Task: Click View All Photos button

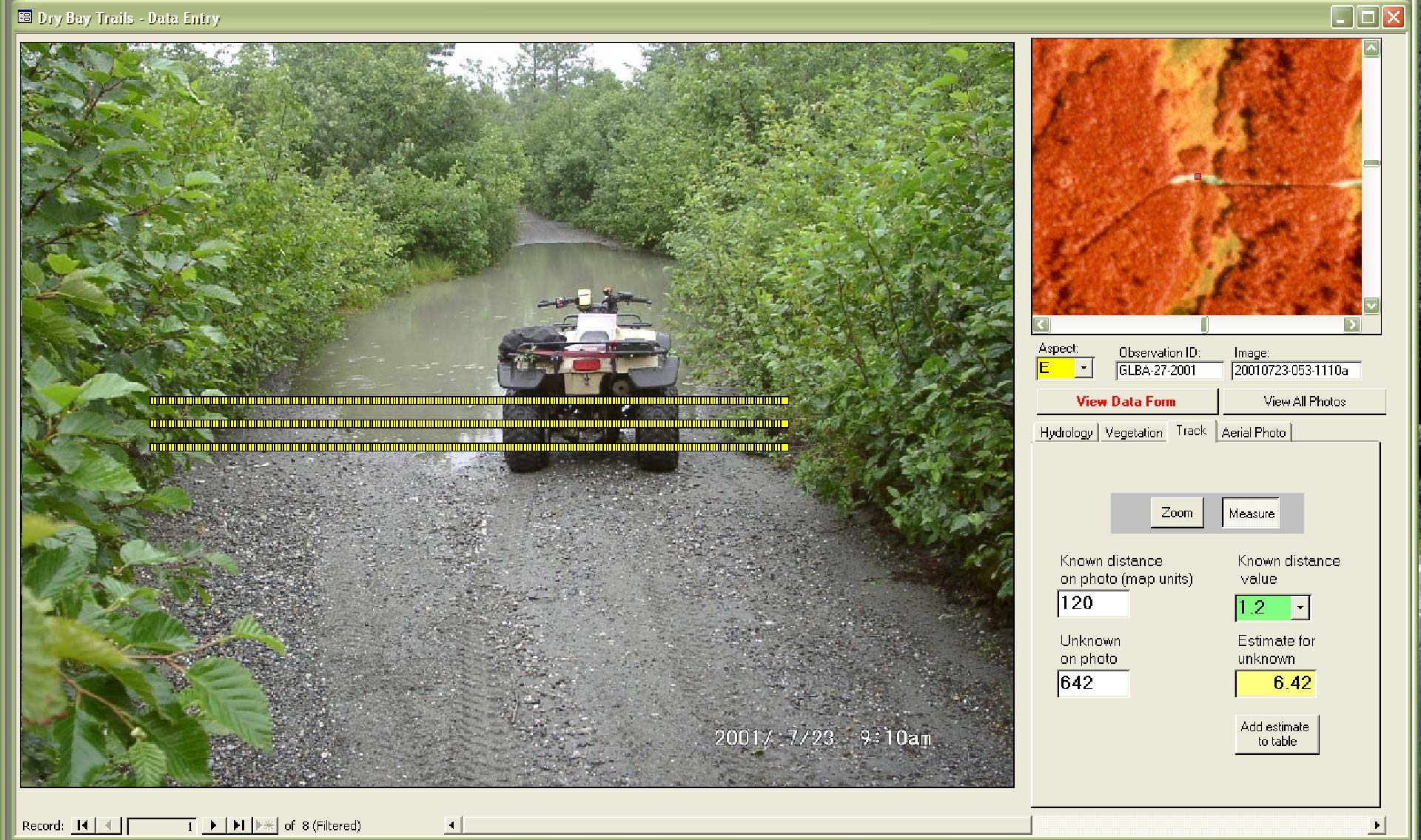Action: [x=1304, y=401]
